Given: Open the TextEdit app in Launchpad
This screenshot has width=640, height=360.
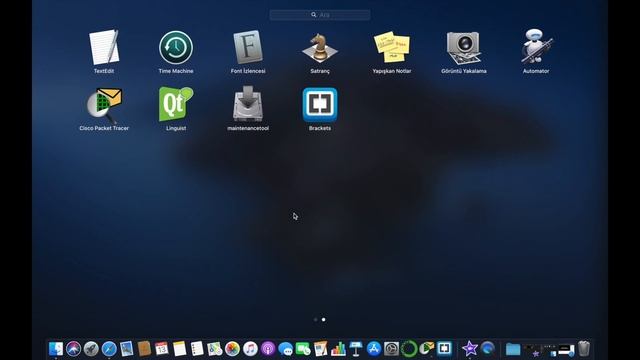Looking at the screenshot, I should tap(104, 47).
